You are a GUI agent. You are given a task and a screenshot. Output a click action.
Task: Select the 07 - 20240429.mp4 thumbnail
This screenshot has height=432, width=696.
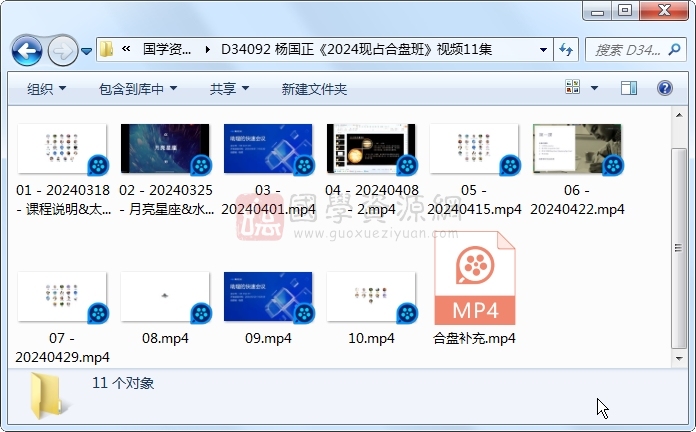pos(62,297)
